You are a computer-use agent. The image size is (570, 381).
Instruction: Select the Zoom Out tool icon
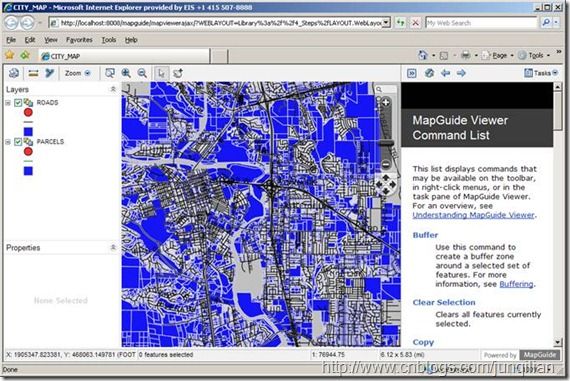[x=142, y=73]
